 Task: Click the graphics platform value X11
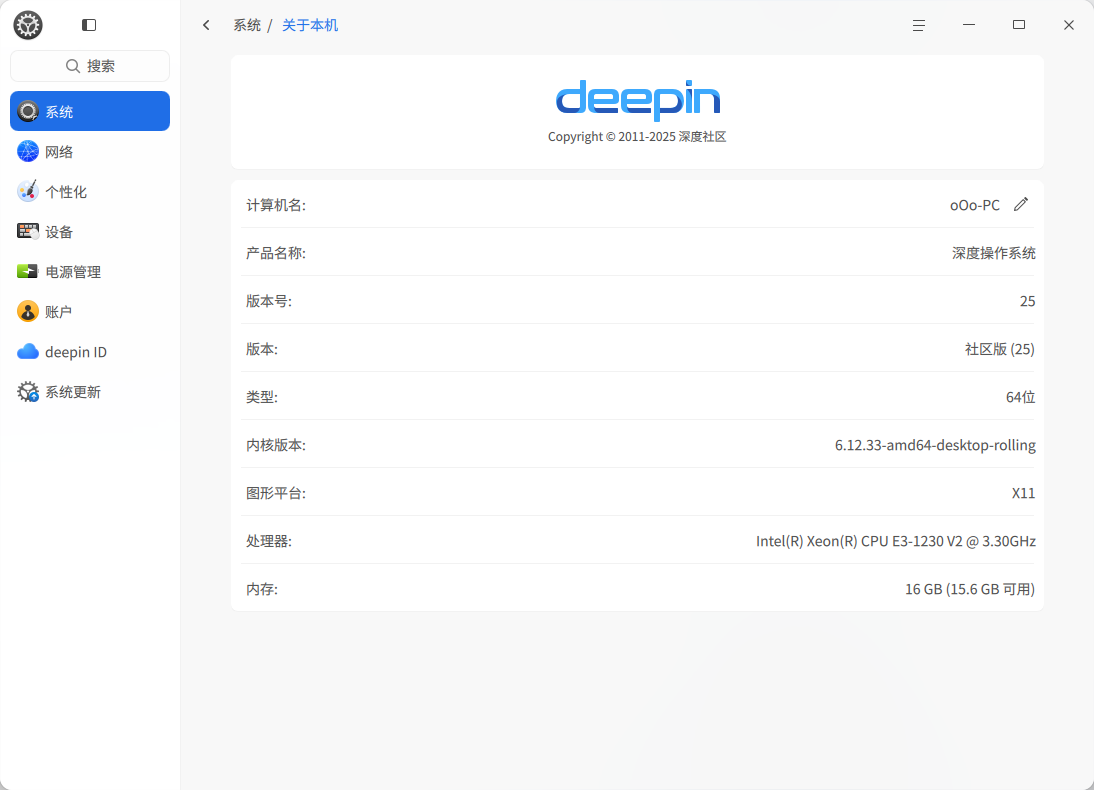[x=1024, y=493]
